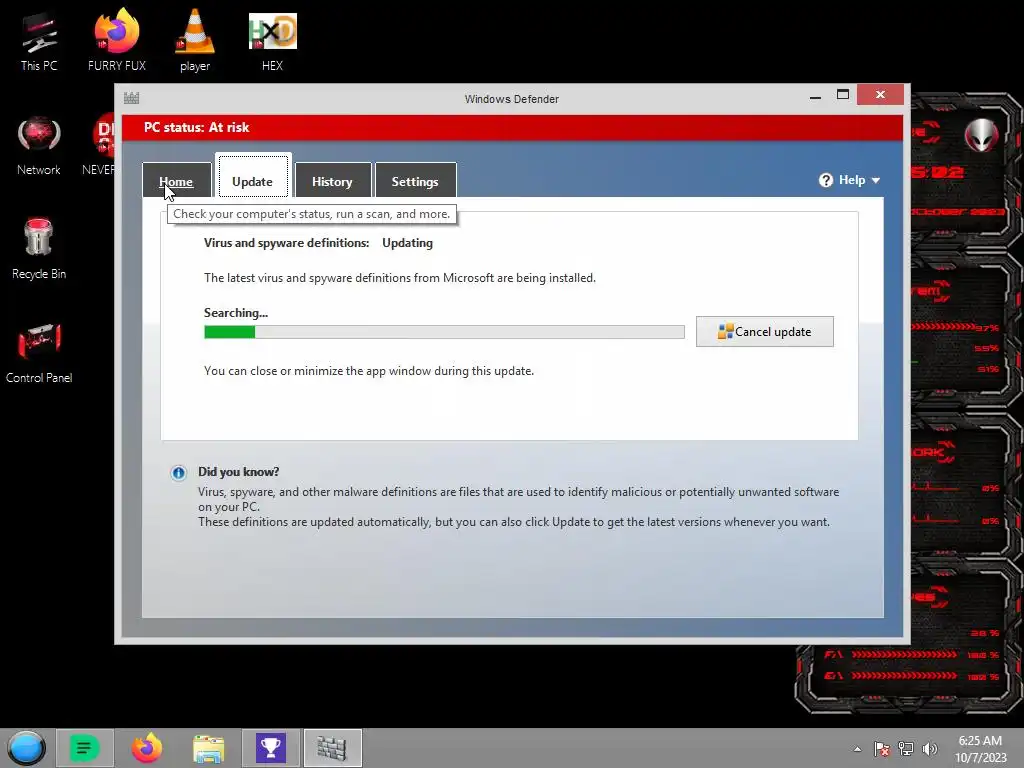
Task: Minimize the Windows Defender window
Action: click(815, 96)
